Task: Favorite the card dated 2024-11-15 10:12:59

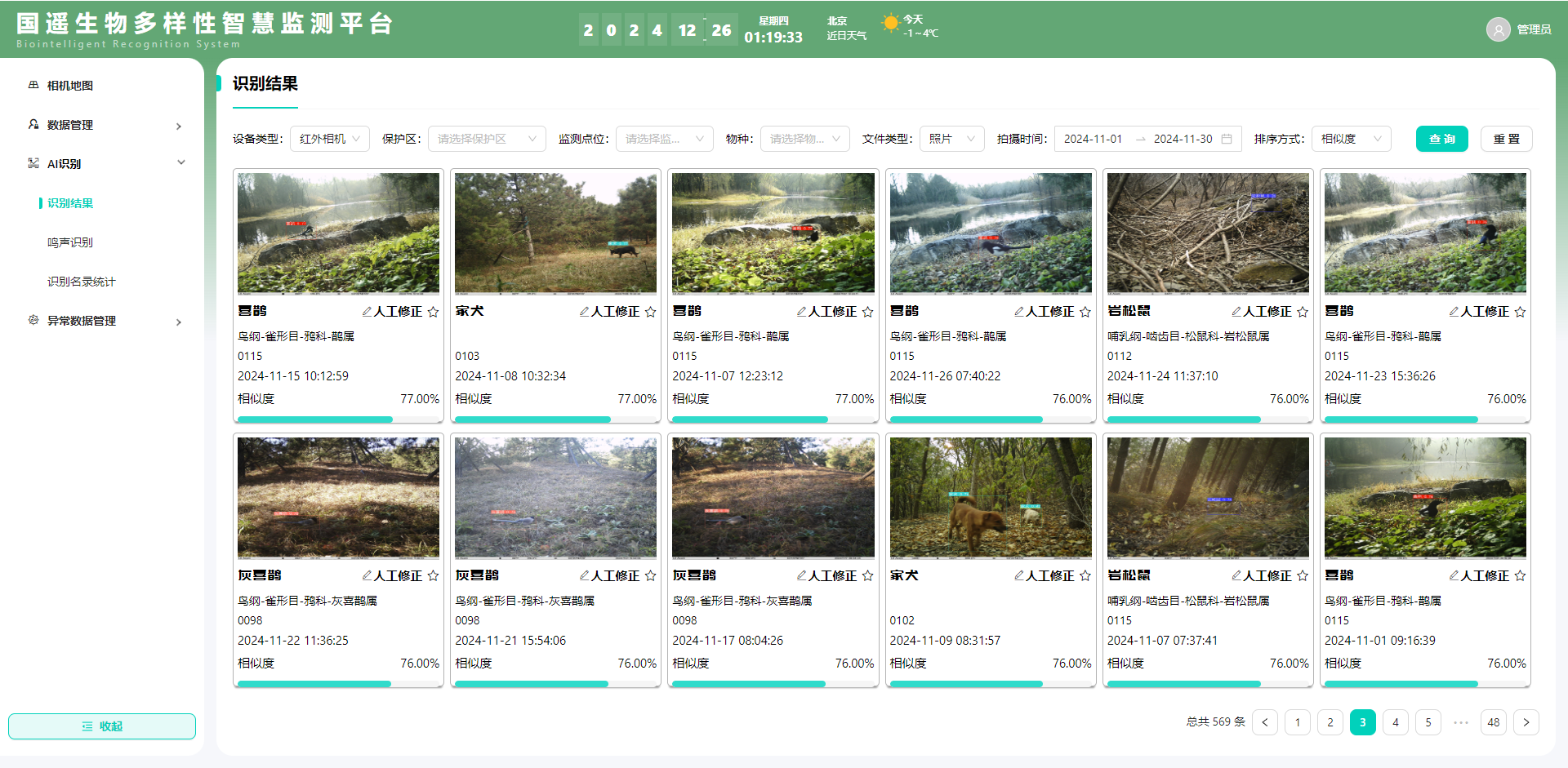Action: (433, 312)
